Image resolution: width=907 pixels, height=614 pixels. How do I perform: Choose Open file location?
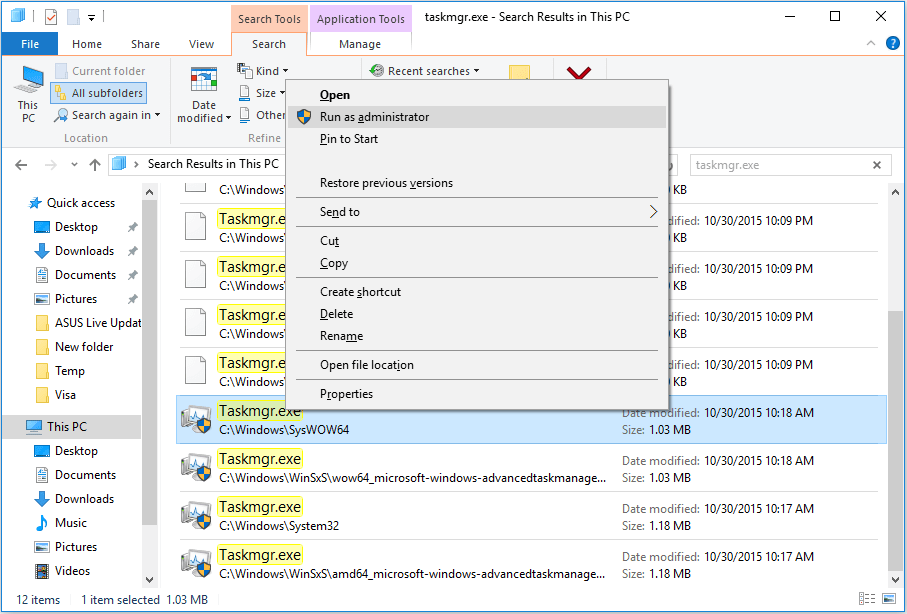[x=477, y=365]
